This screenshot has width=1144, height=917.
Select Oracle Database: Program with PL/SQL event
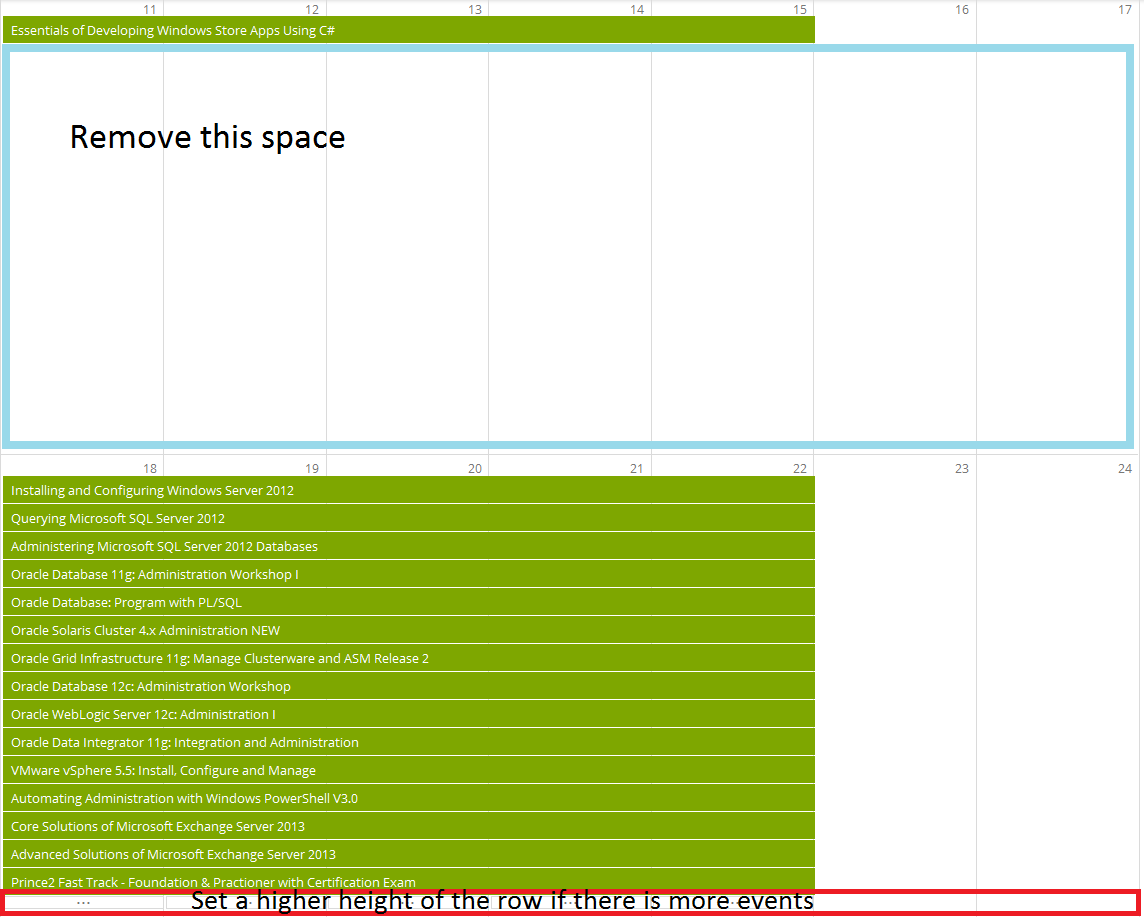click(x=409, y=602)
